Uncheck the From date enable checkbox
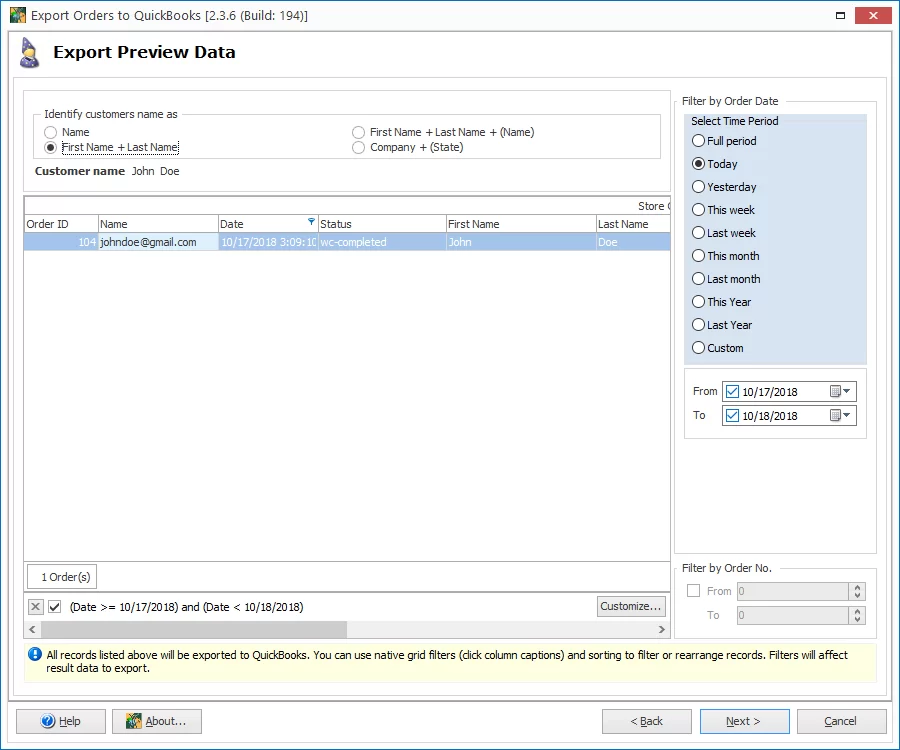The height and width of the screenshot is (750, 900). [x=732, y=391]
